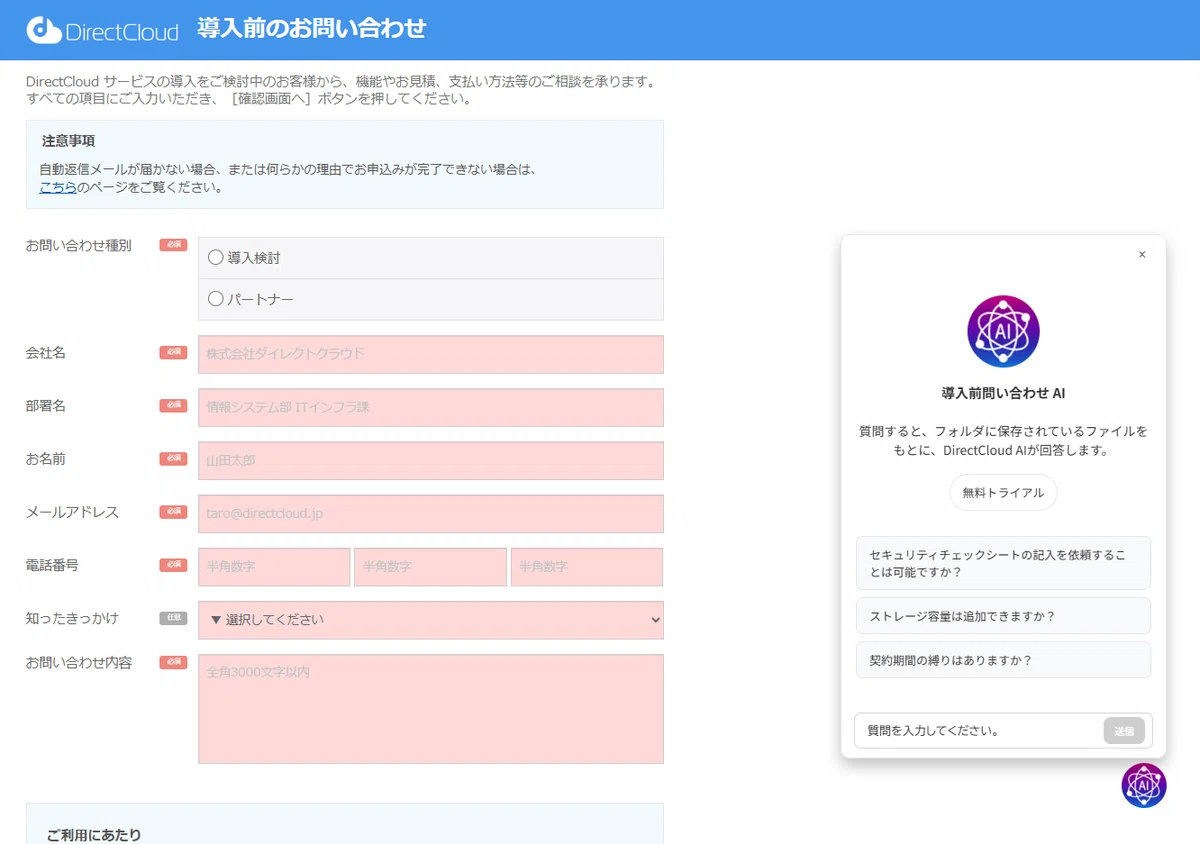Click the 任意 badge beside 知ったきっかけ

[173, 618]
